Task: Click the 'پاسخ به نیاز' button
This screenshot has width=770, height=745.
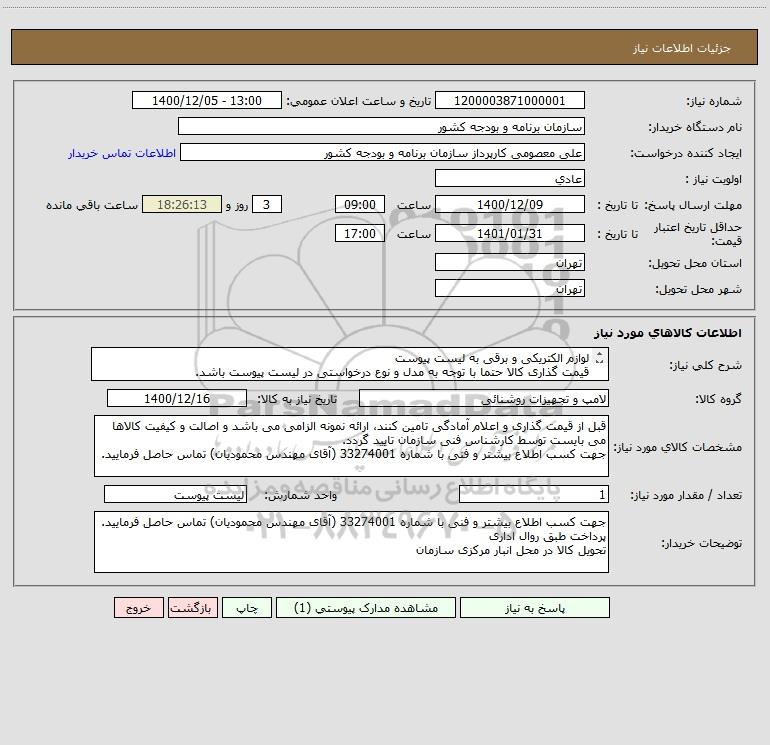Action: tap(534, 608)
